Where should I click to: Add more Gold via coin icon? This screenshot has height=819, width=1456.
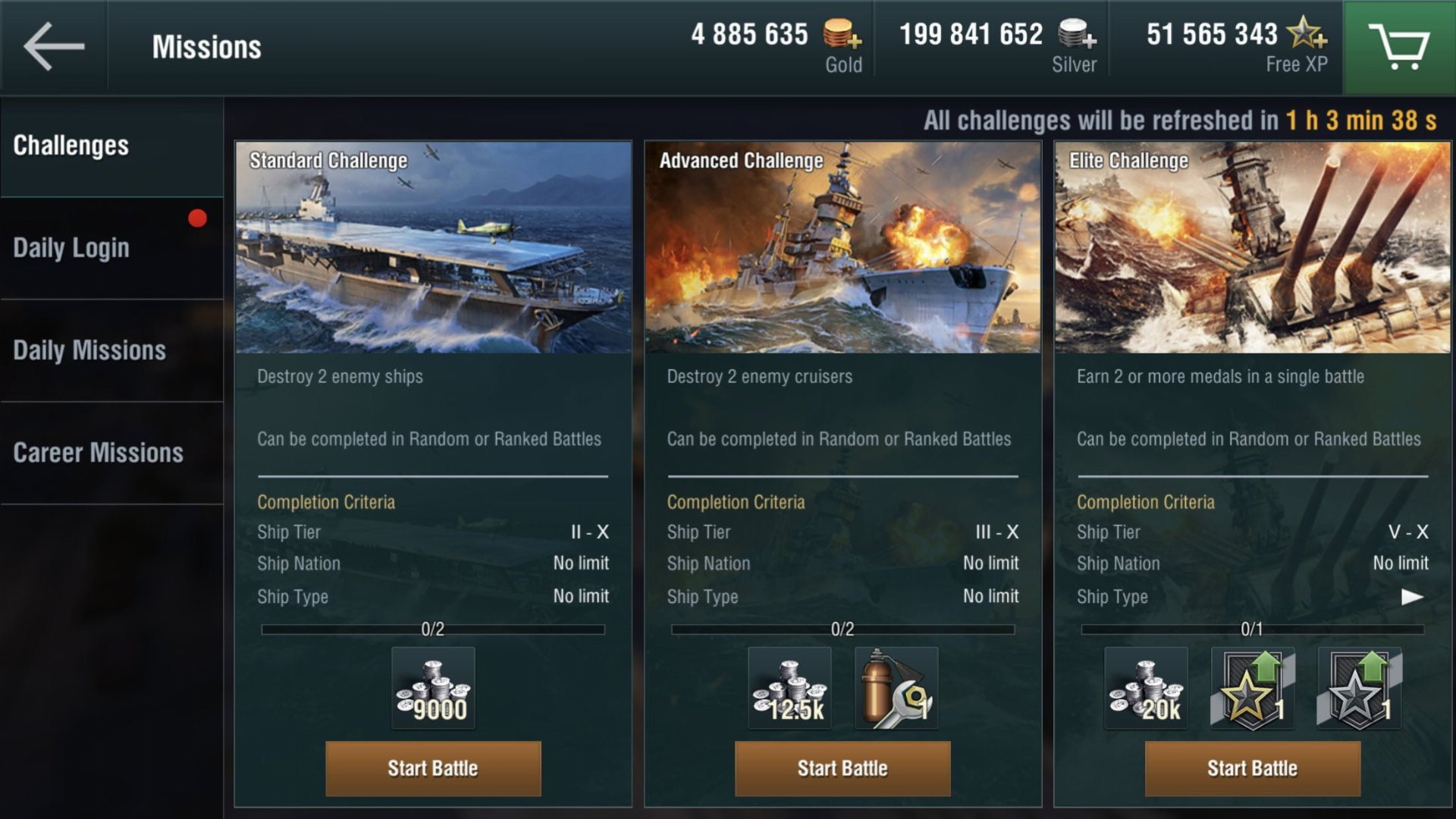coord(843,34)
